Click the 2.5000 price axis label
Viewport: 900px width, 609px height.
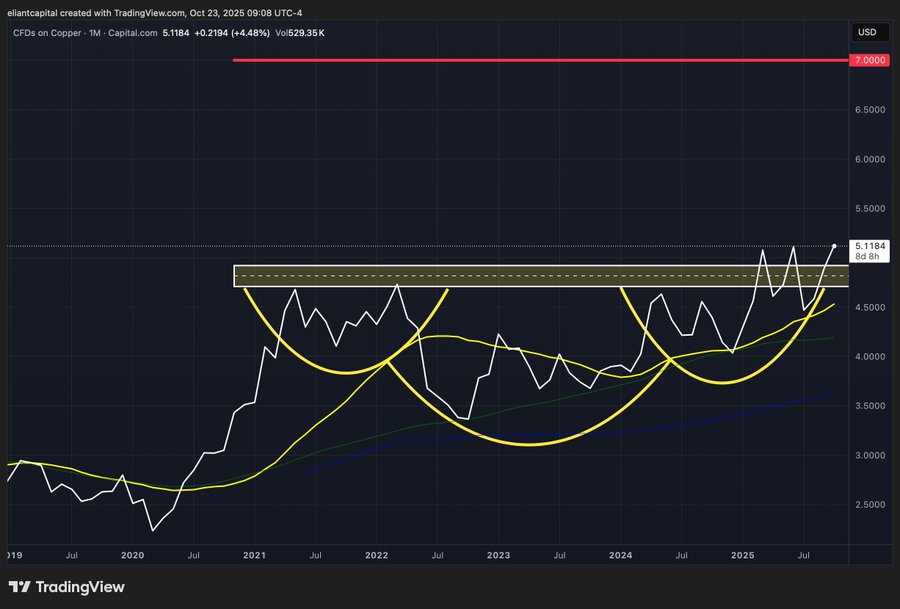(x=868, y=505)
